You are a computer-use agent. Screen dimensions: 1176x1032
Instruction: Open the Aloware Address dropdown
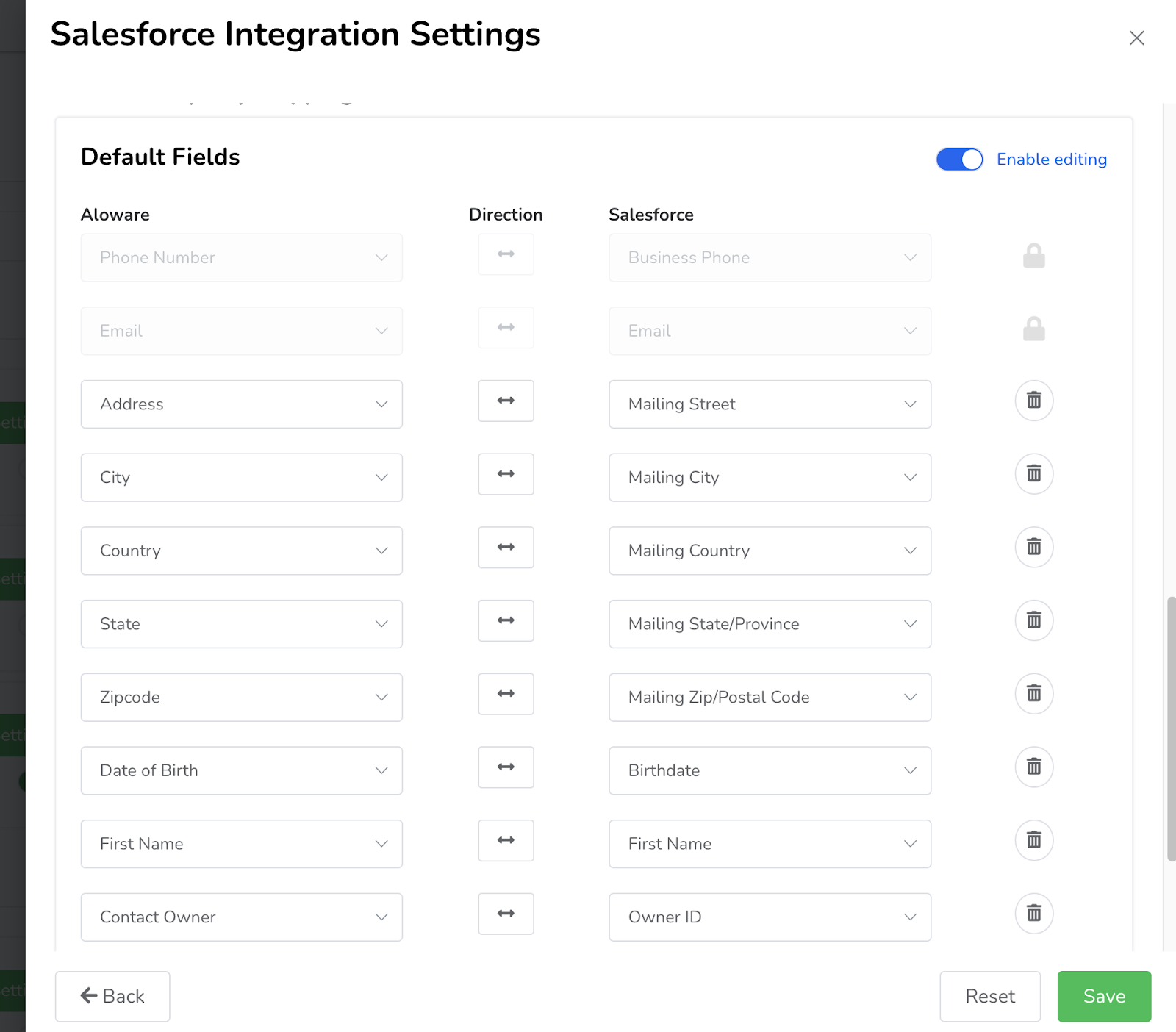[241, 404]
